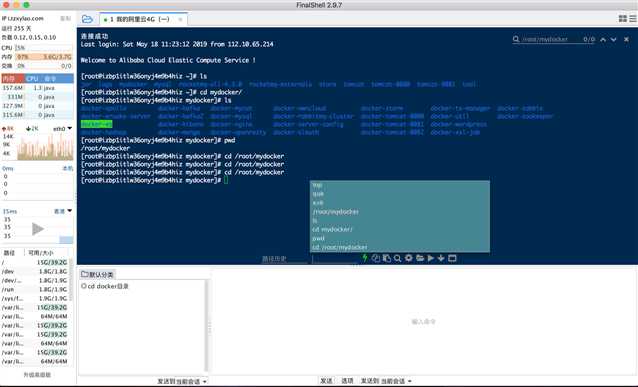Image resolution: width=638 pixels, height=387 pixels.
Task: Click the gray play button in latency panel
Action: pos(38,229)
